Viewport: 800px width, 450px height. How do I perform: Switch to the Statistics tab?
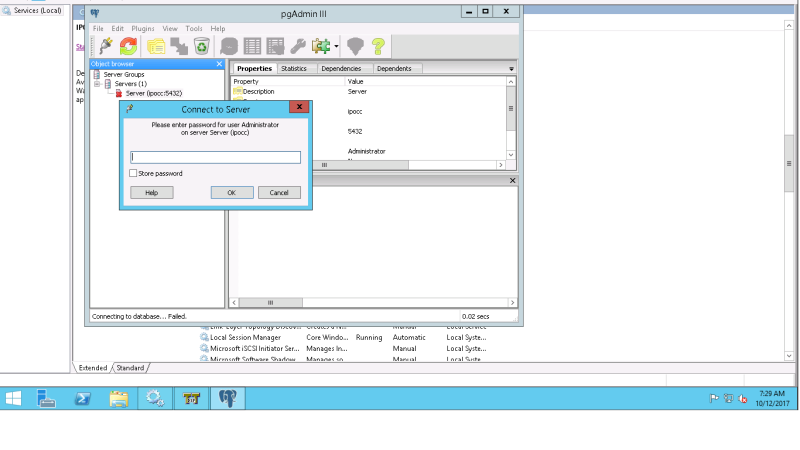click(x=294, y=68)
